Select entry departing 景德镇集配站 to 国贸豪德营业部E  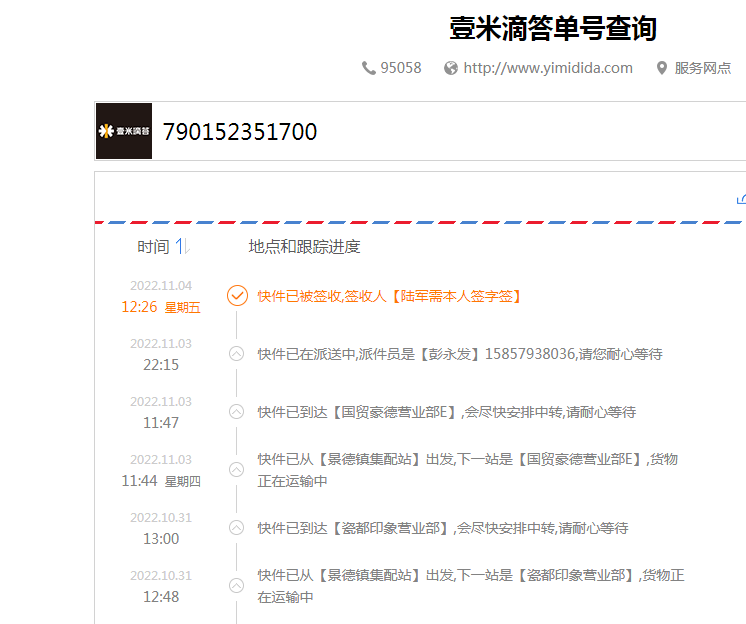click(x=468, y=470)
